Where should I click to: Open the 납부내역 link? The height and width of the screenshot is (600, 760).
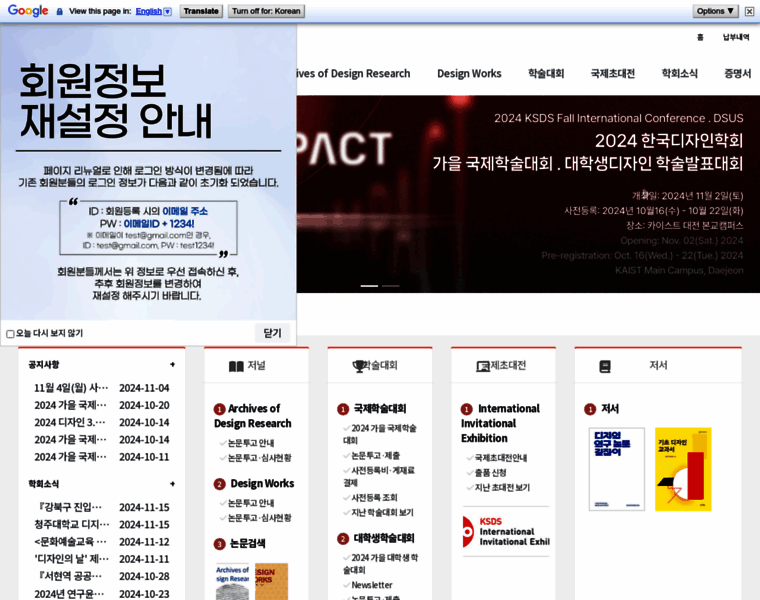736,37
